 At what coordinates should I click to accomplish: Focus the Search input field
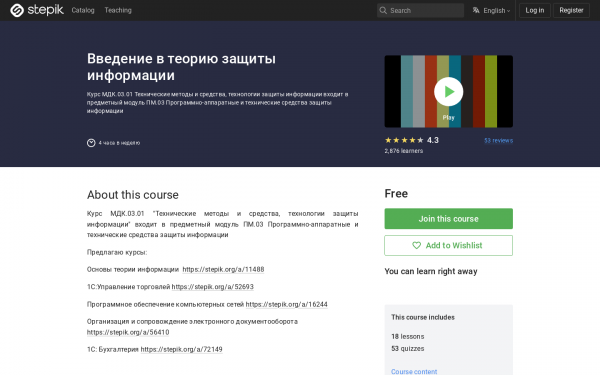pyautogui.click(x=420, y=10)
